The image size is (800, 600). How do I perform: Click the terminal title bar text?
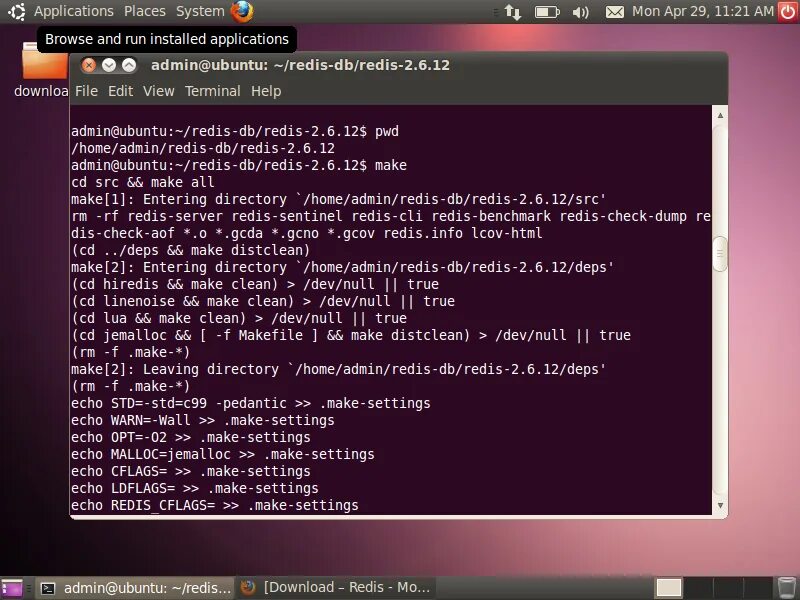(301, 65)
